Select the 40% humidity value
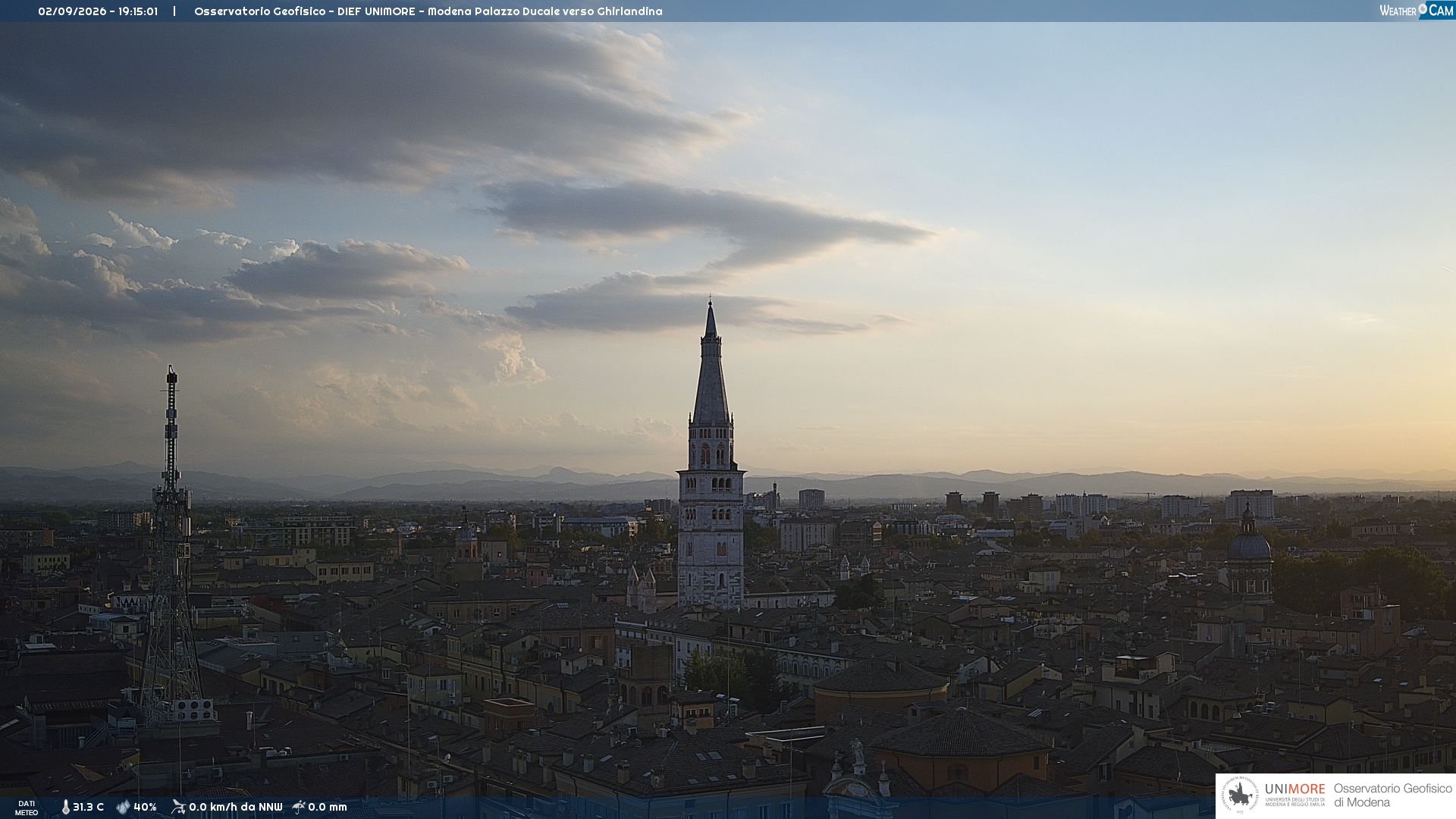This screenshot has height=819, width=1456. tap(145, 808)
